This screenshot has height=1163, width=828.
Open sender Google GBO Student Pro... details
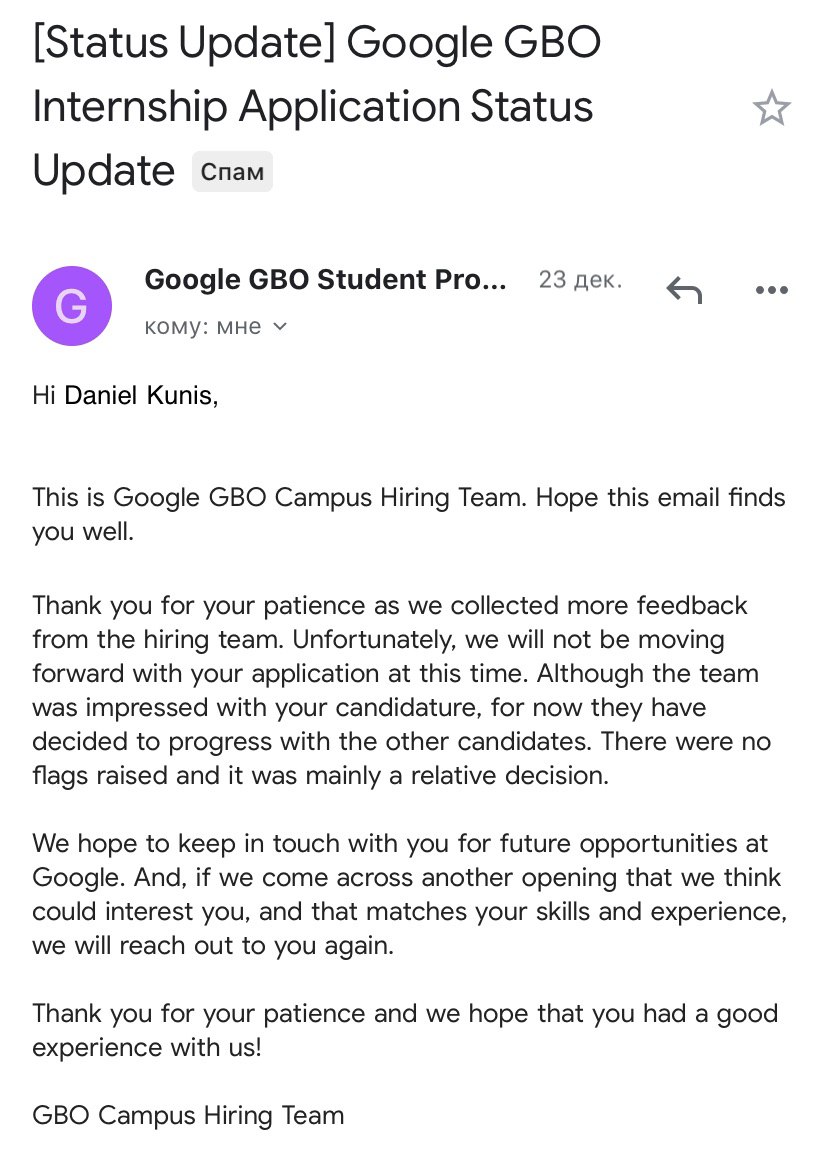[x=325, y=280]
